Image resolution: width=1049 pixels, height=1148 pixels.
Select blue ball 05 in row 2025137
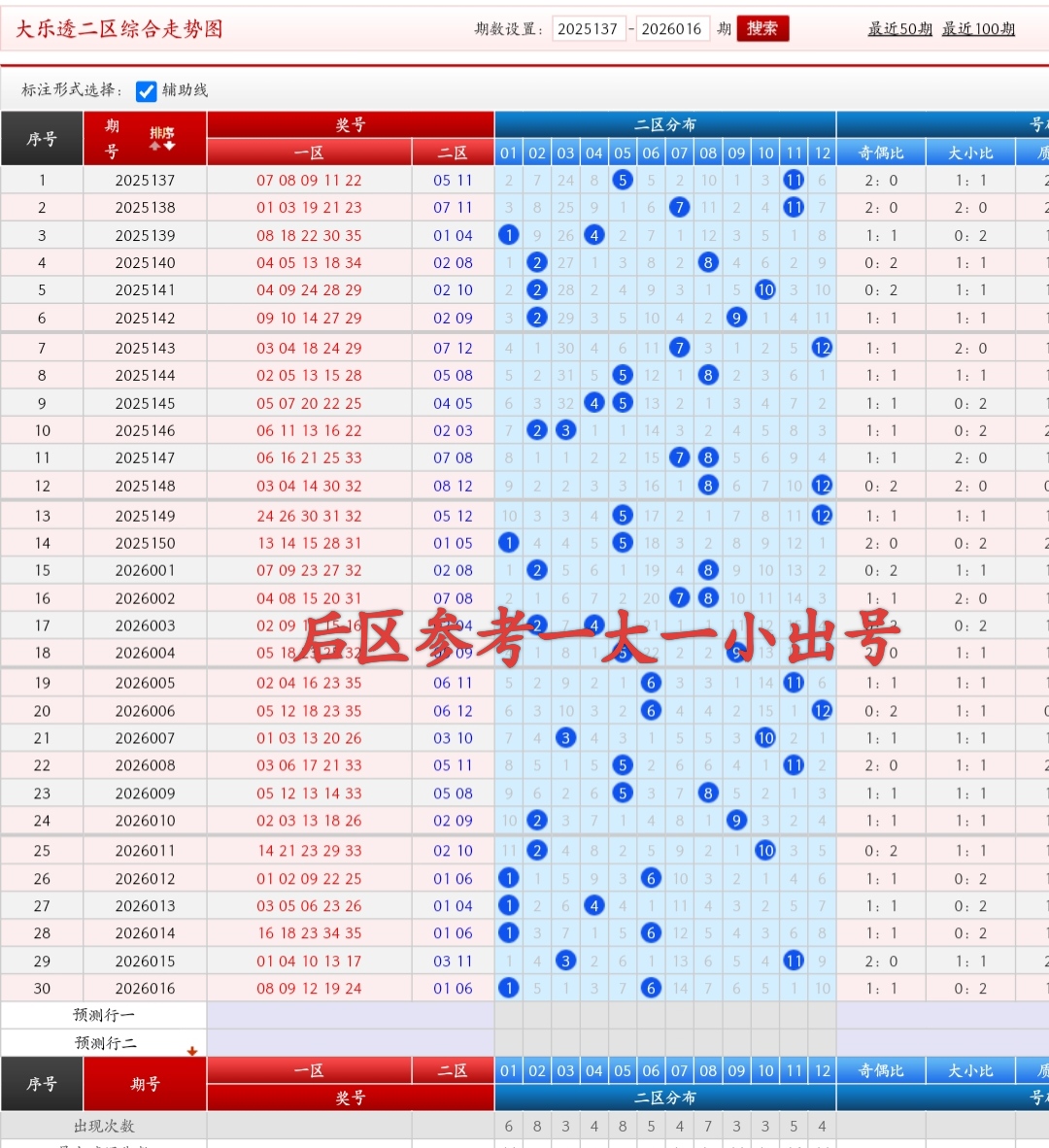(623, 180)
